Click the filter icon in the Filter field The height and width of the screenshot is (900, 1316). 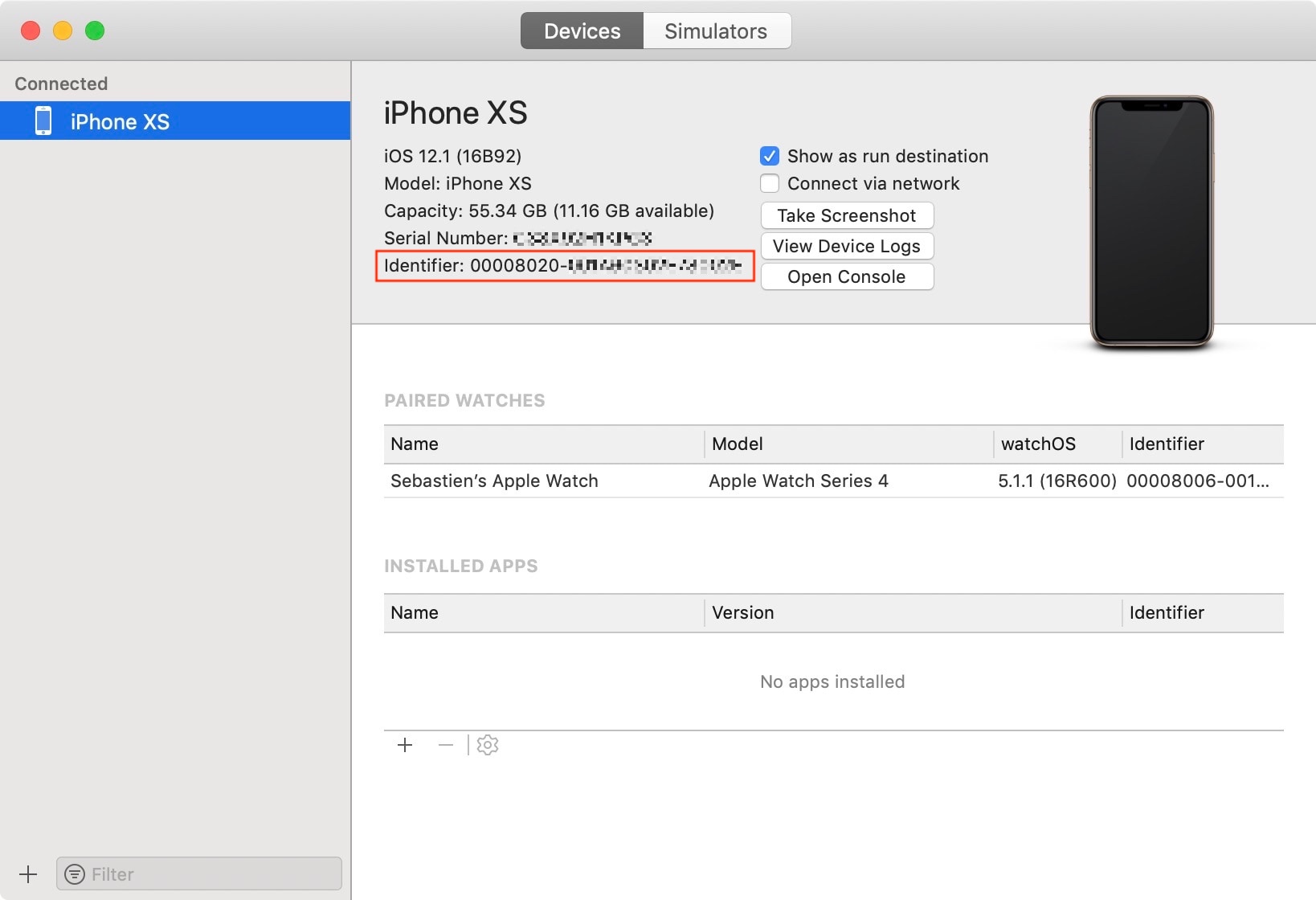pyautogui.click(x=75, y=873)
